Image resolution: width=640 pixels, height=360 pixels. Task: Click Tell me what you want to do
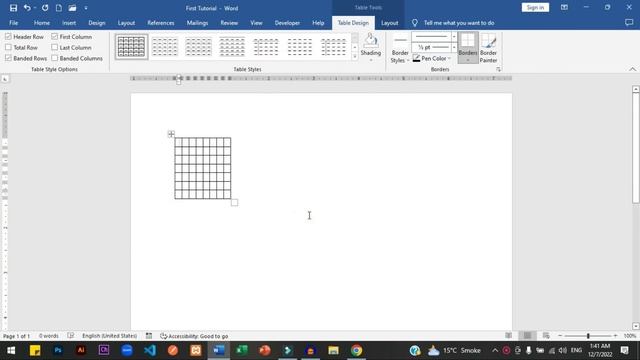459,23
